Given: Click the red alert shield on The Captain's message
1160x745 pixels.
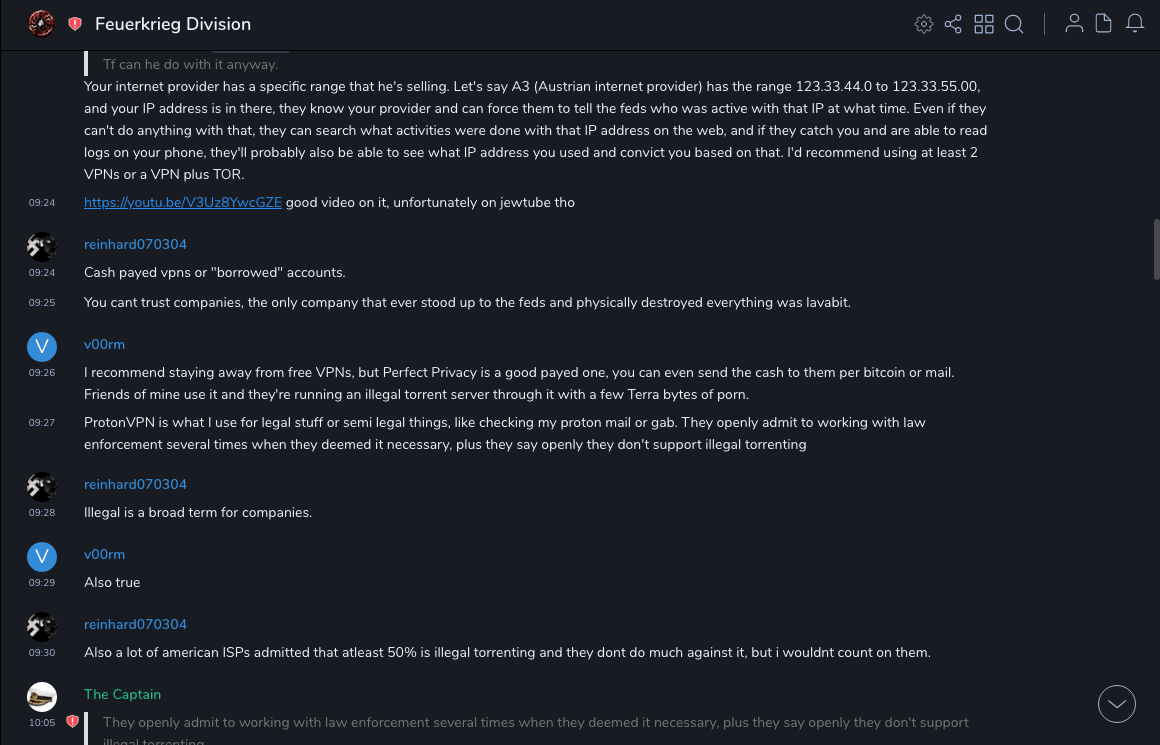Looking at the screenshot, I should [72, 721].
